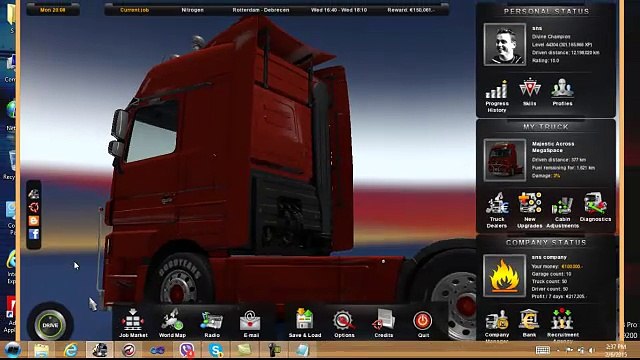Open New Upgrades shop

coord(529,210)
